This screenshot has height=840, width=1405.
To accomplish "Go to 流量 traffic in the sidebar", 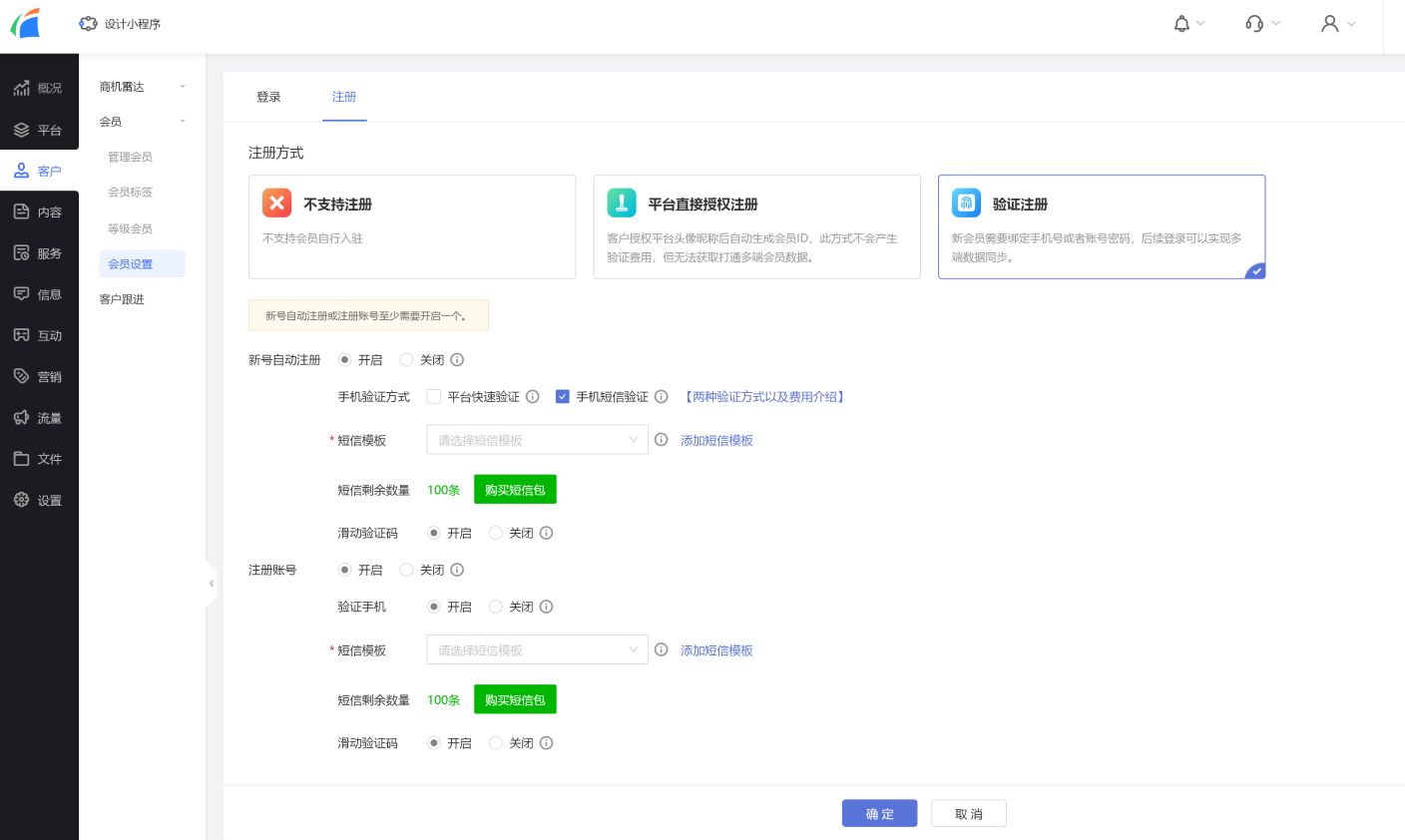I will [39, 418].
